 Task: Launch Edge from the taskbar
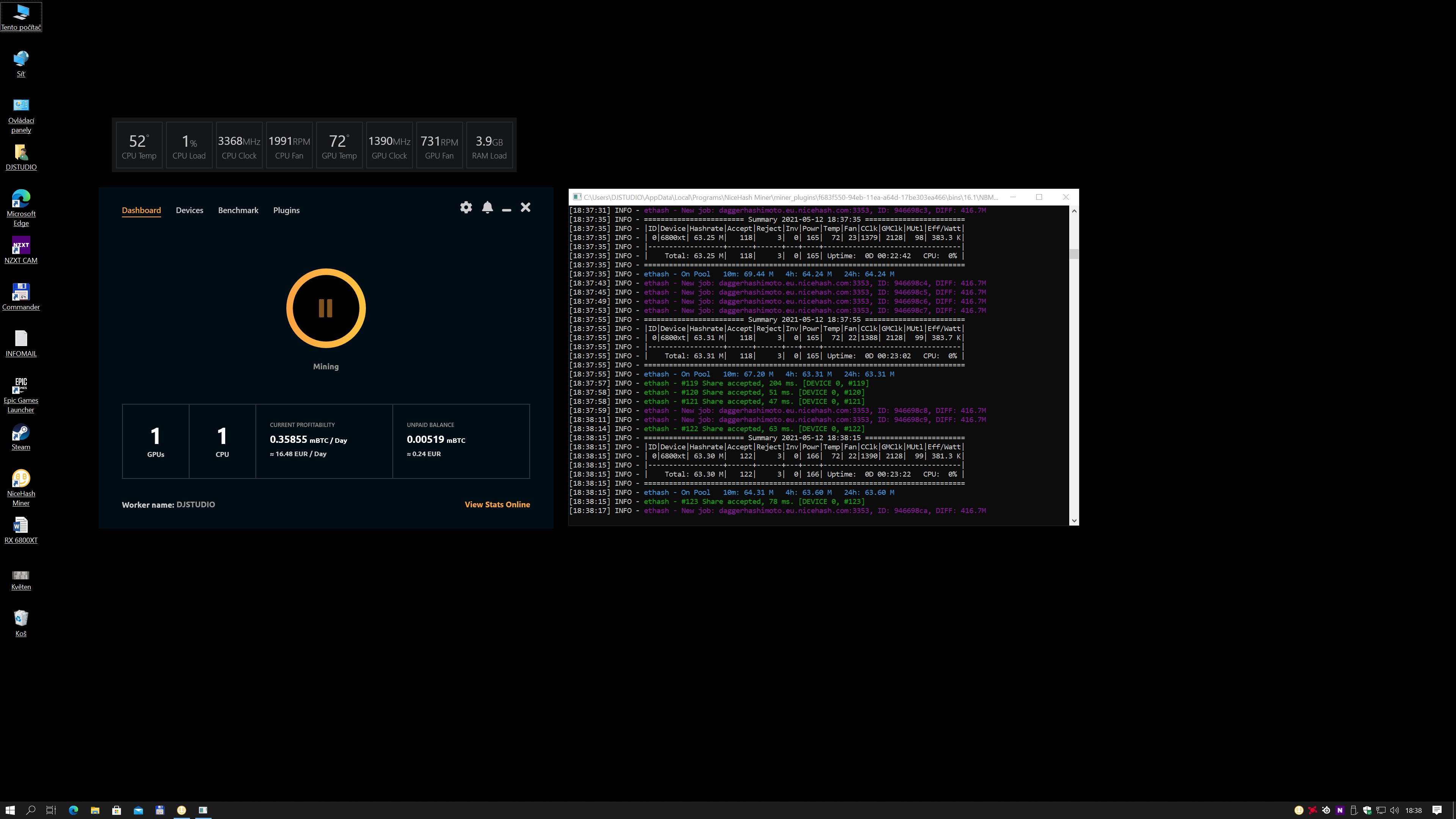[74, 810]
